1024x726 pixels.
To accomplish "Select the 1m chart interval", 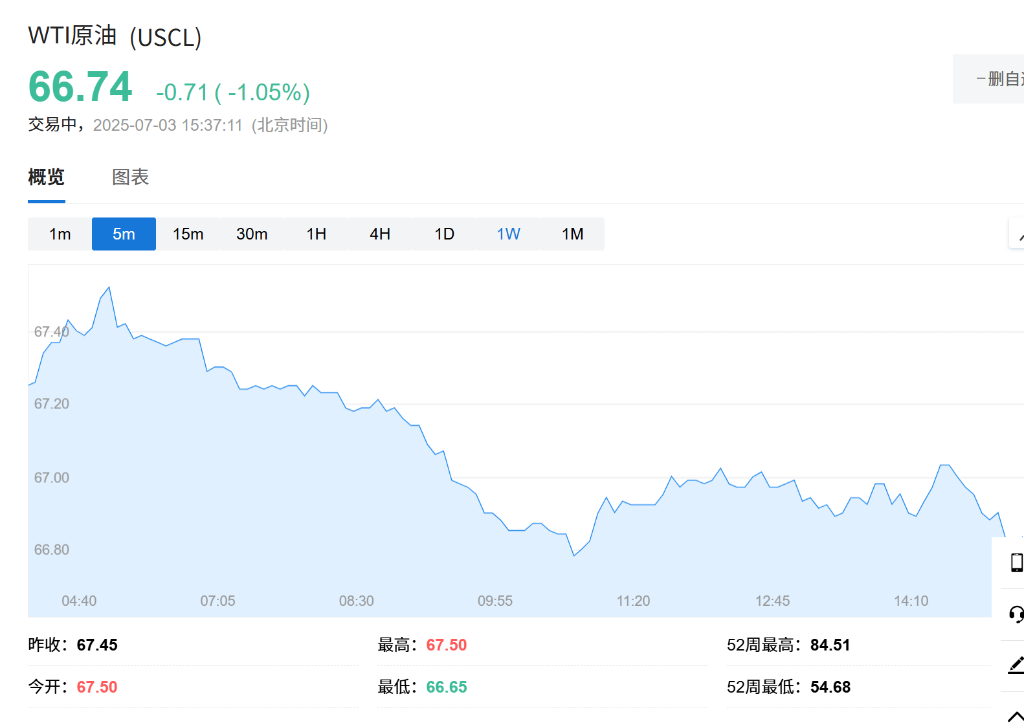I will 60,234.
